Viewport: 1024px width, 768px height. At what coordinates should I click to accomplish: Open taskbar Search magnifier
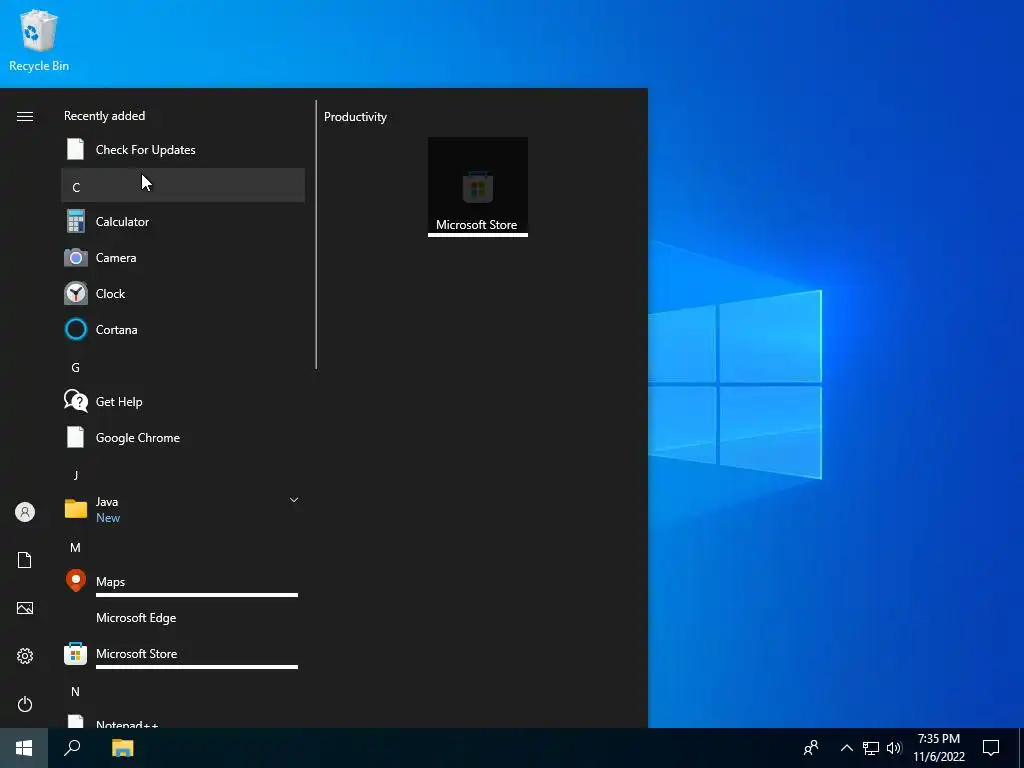click(72, 748)
